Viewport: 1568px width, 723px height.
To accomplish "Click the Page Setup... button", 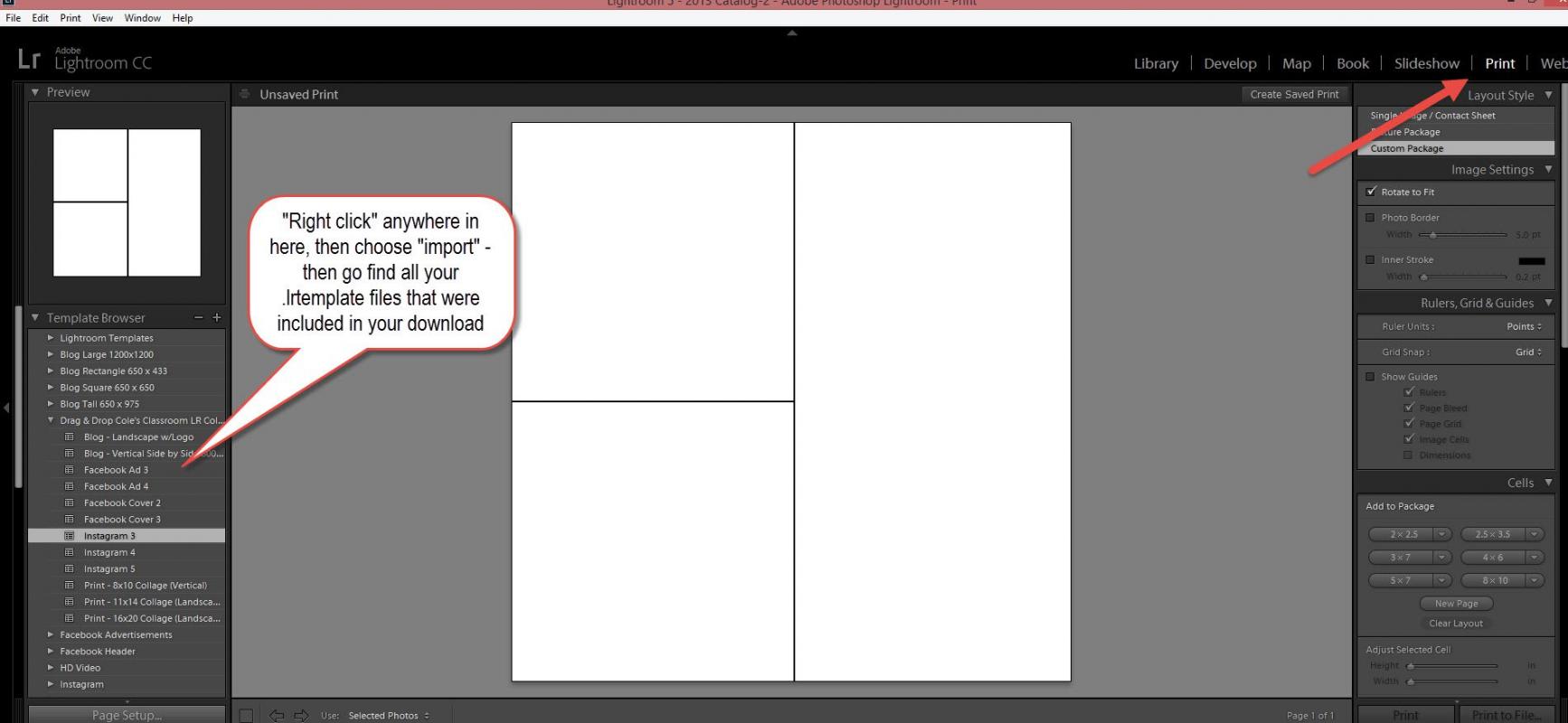I will tap(127, 714).
